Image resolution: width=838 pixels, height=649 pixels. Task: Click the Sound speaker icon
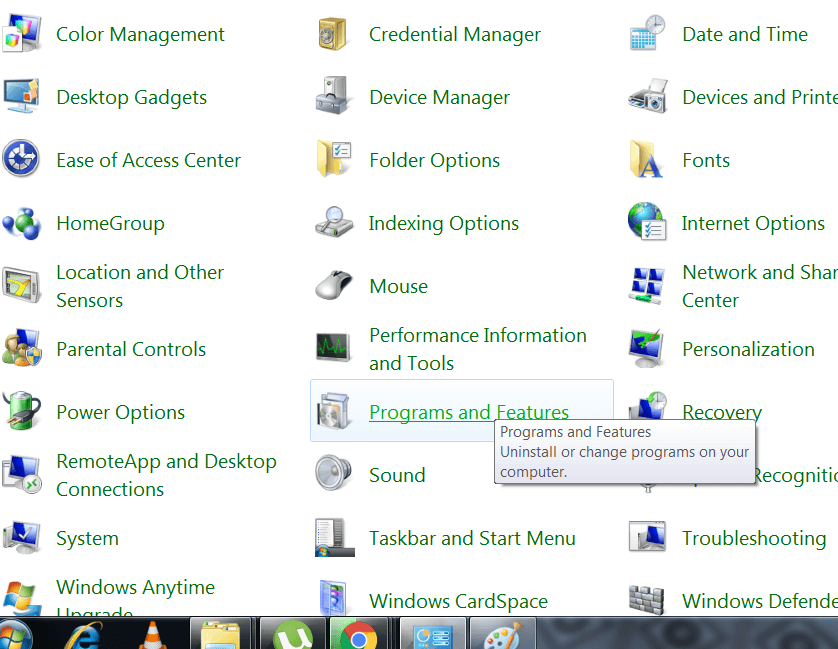tap(332, 475)
